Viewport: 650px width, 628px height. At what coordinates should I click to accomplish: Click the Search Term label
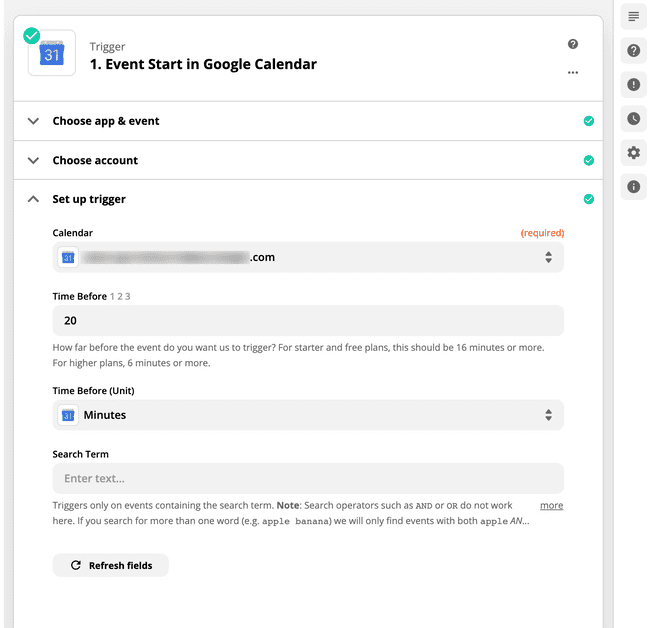(80, 454)
